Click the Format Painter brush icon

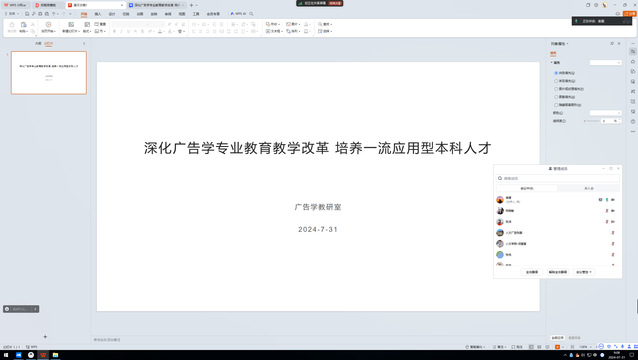[12, 25]
